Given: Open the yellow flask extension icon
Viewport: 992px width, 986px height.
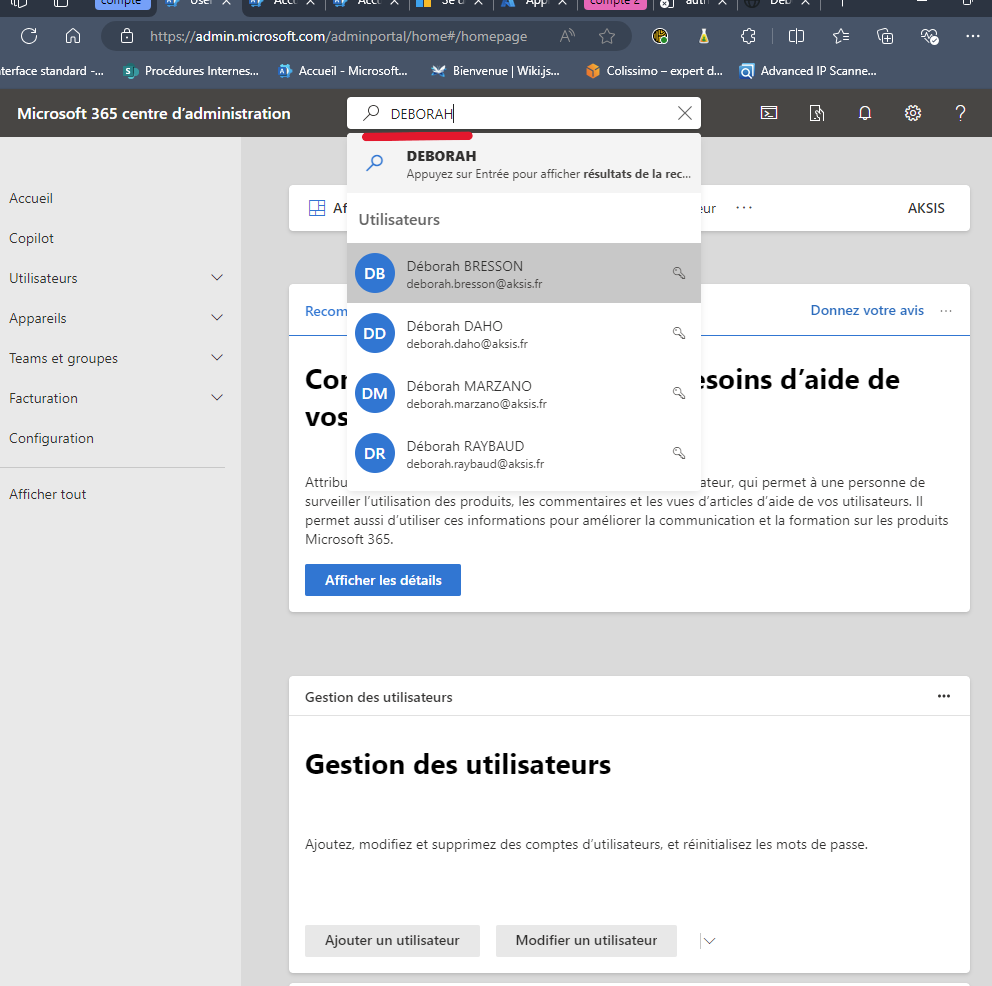Looking at the screenshot, I should pos(704,36).
